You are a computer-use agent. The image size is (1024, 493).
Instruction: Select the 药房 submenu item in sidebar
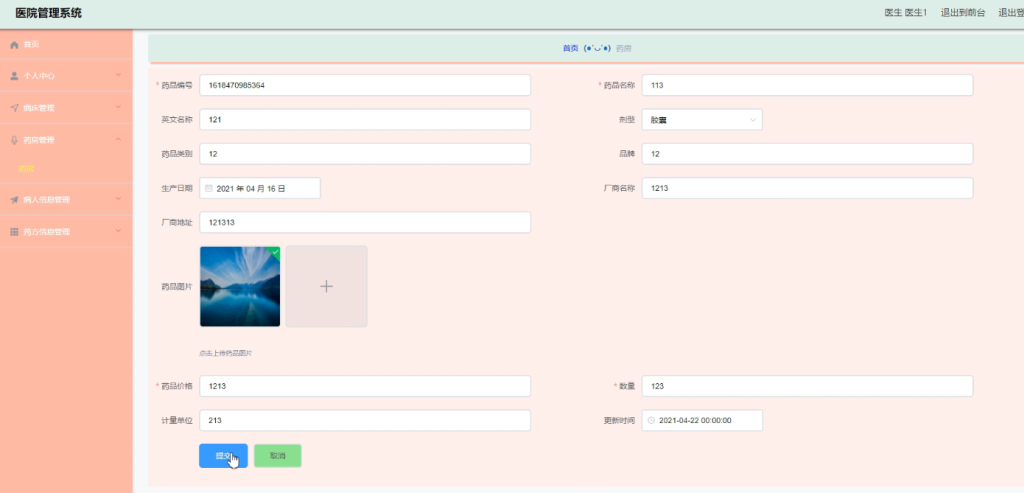(26, 168)
